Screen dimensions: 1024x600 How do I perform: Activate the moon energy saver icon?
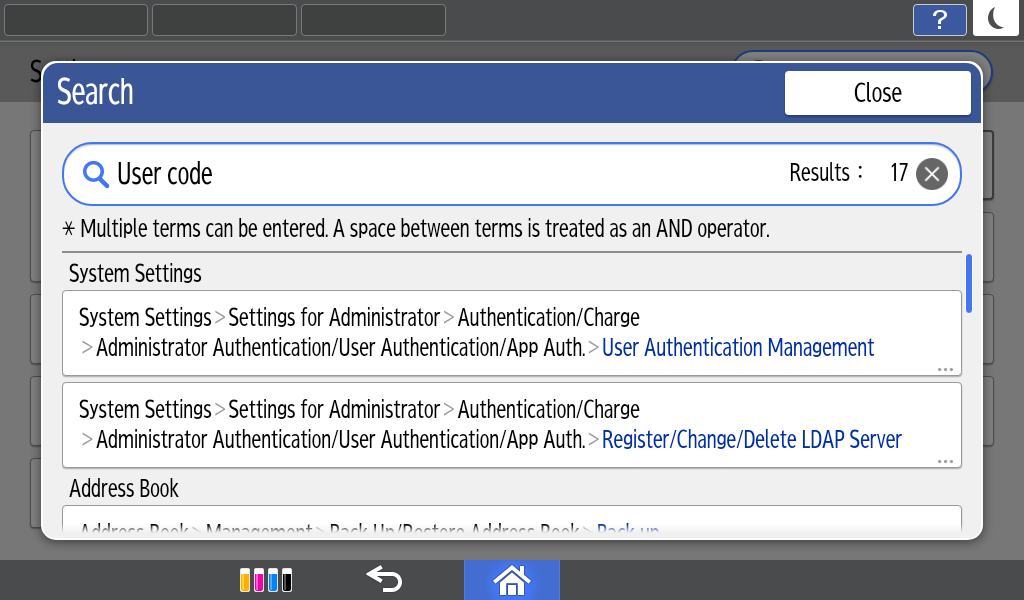pyautogui.click(x=995, y=19)
